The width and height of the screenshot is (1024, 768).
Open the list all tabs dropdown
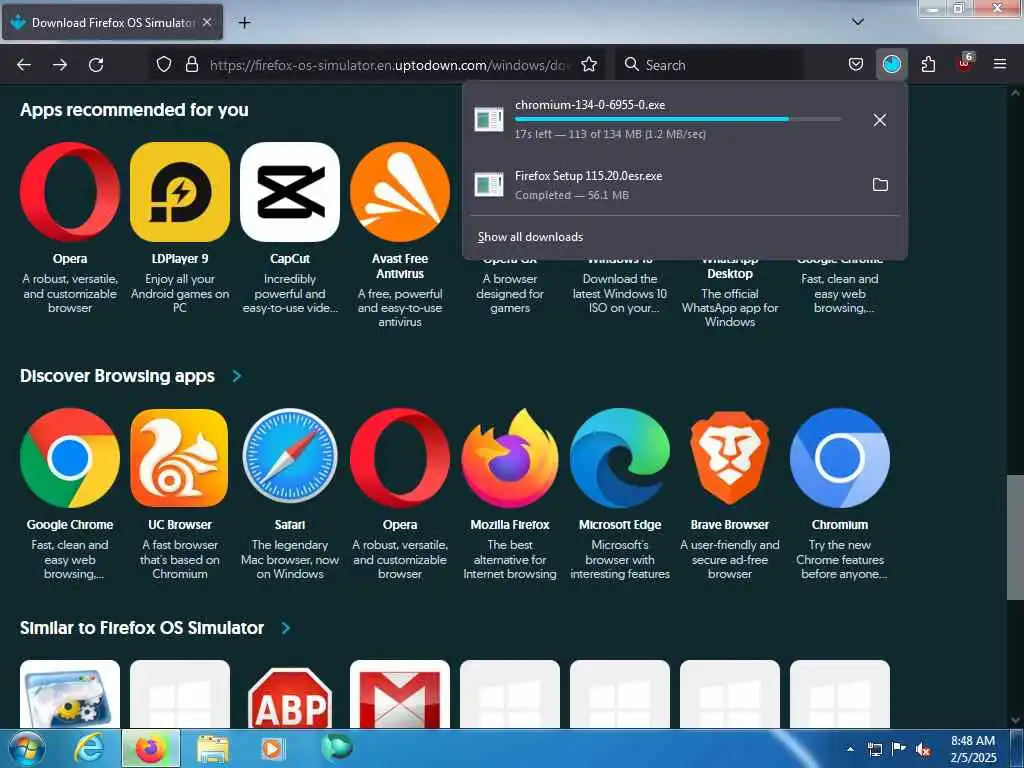(858, 22)
